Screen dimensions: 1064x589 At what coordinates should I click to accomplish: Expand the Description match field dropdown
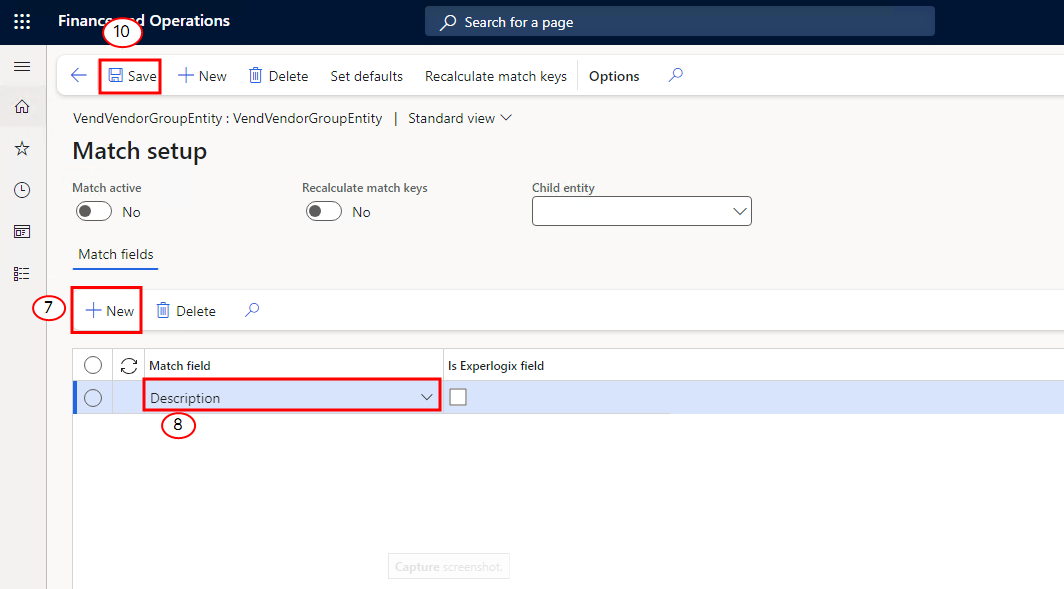pyautogui.click(x=426, y=398)
